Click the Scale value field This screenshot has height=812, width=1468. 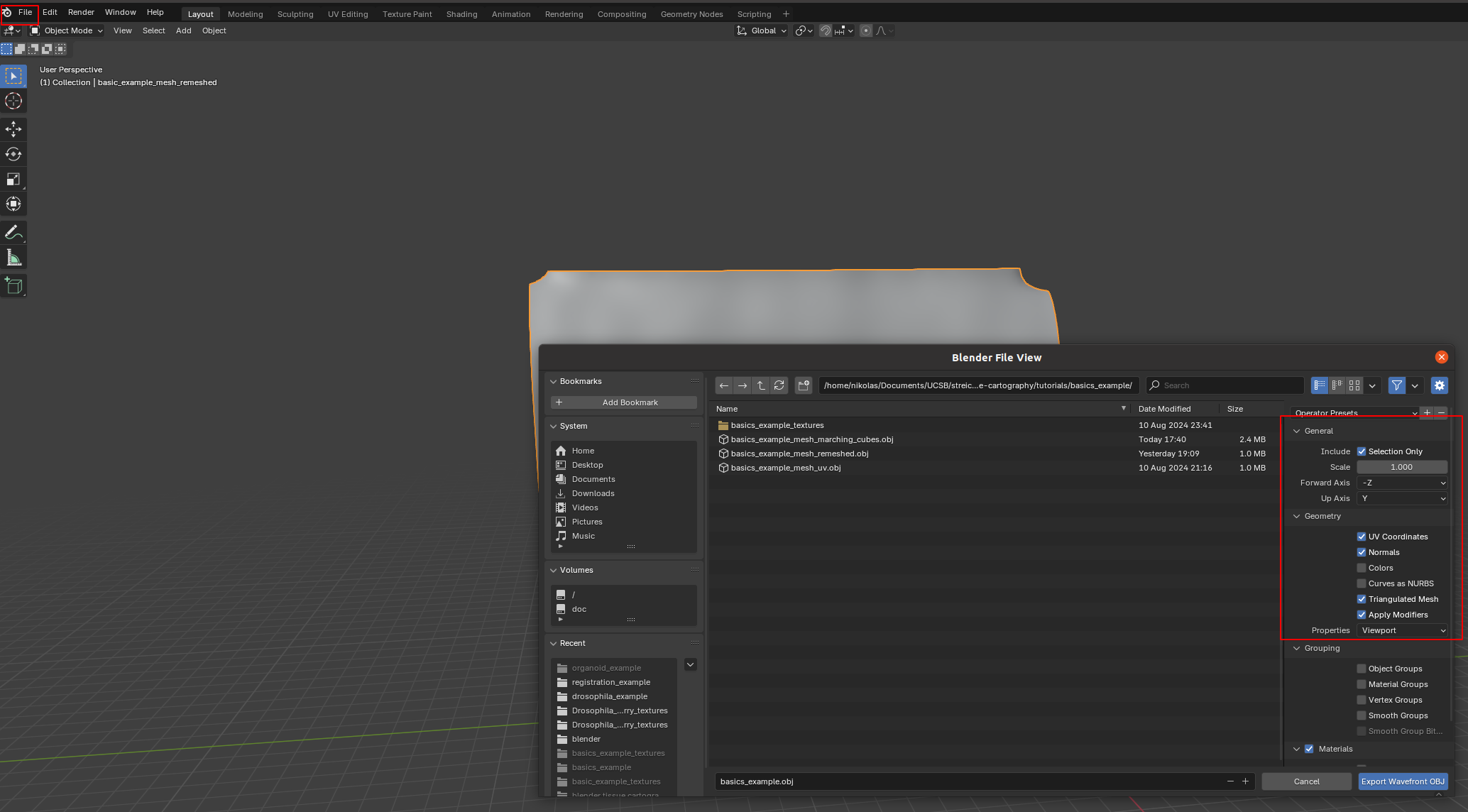pyautogui.click(x=1402, y=467)
